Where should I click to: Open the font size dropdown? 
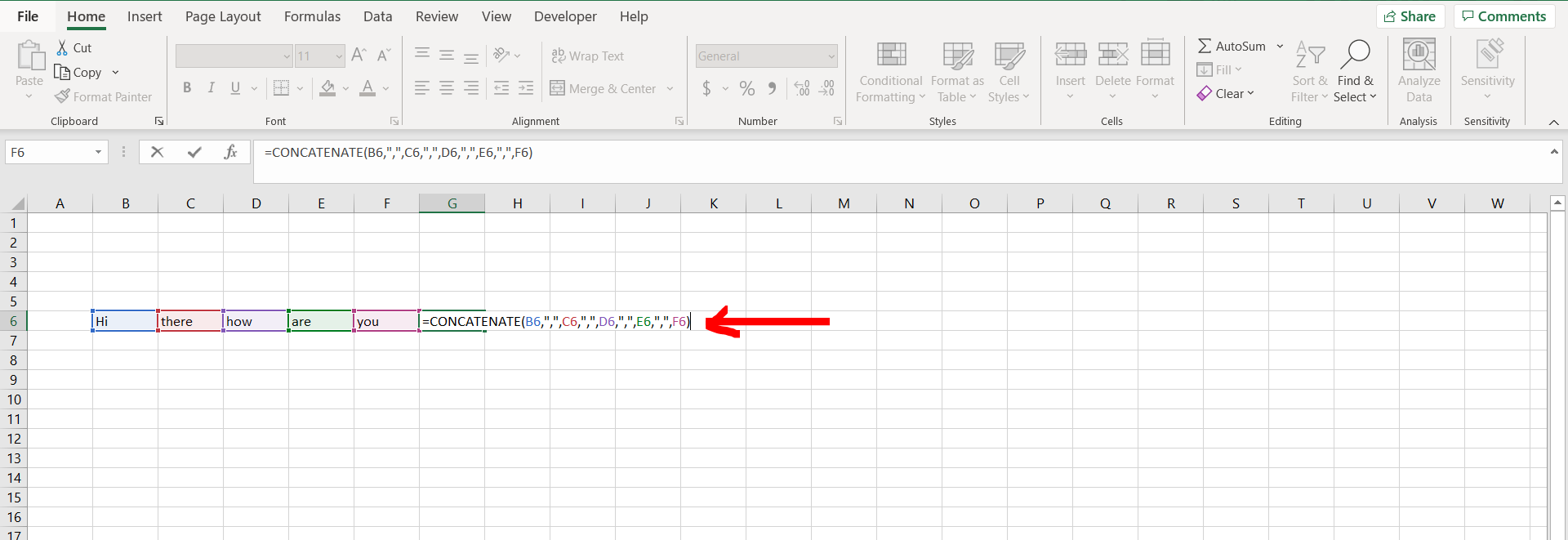click(339, 56)
